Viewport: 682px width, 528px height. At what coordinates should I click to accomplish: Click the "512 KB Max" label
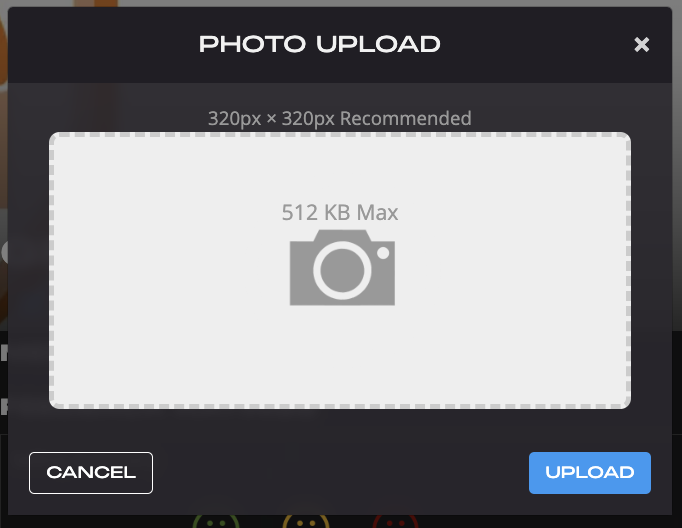pos(340,213)
